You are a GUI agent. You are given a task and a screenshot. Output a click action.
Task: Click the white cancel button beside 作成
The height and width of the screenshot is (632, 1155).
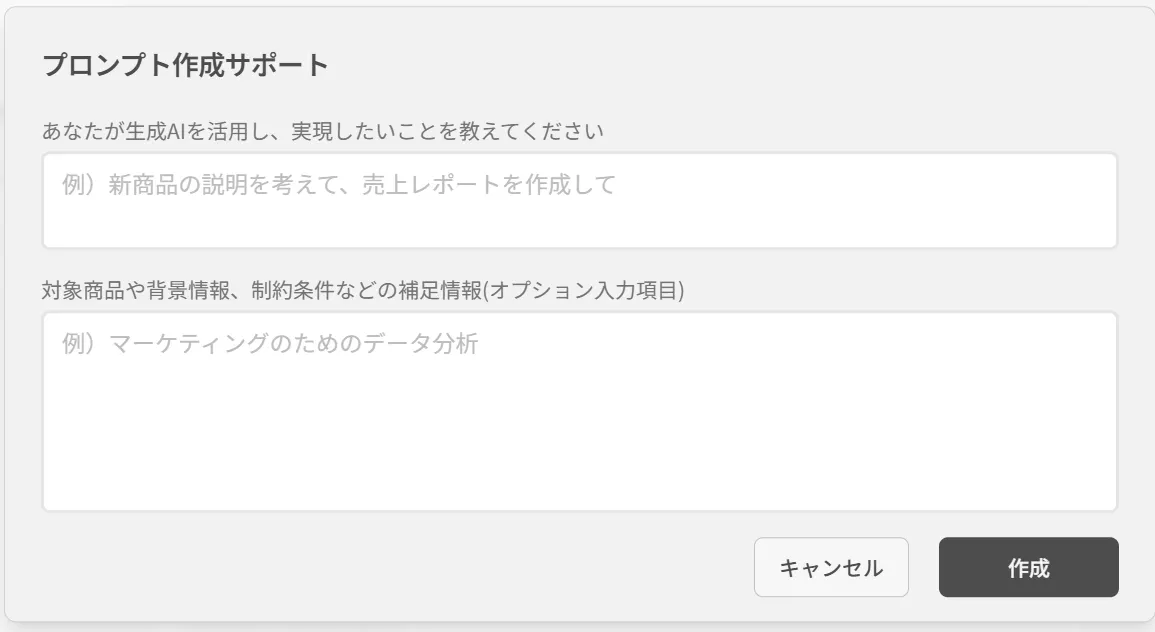pos(831,568)
